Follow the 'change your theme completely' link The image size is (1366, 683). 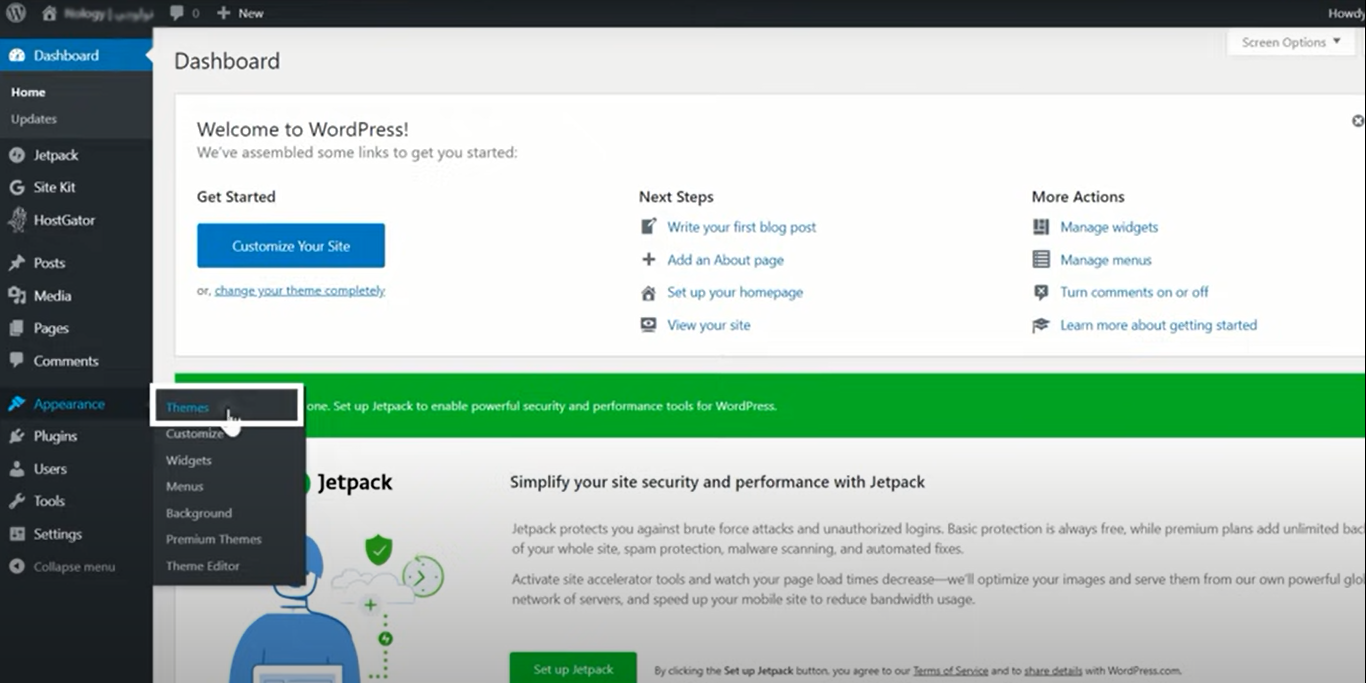(x=300, y=291)
